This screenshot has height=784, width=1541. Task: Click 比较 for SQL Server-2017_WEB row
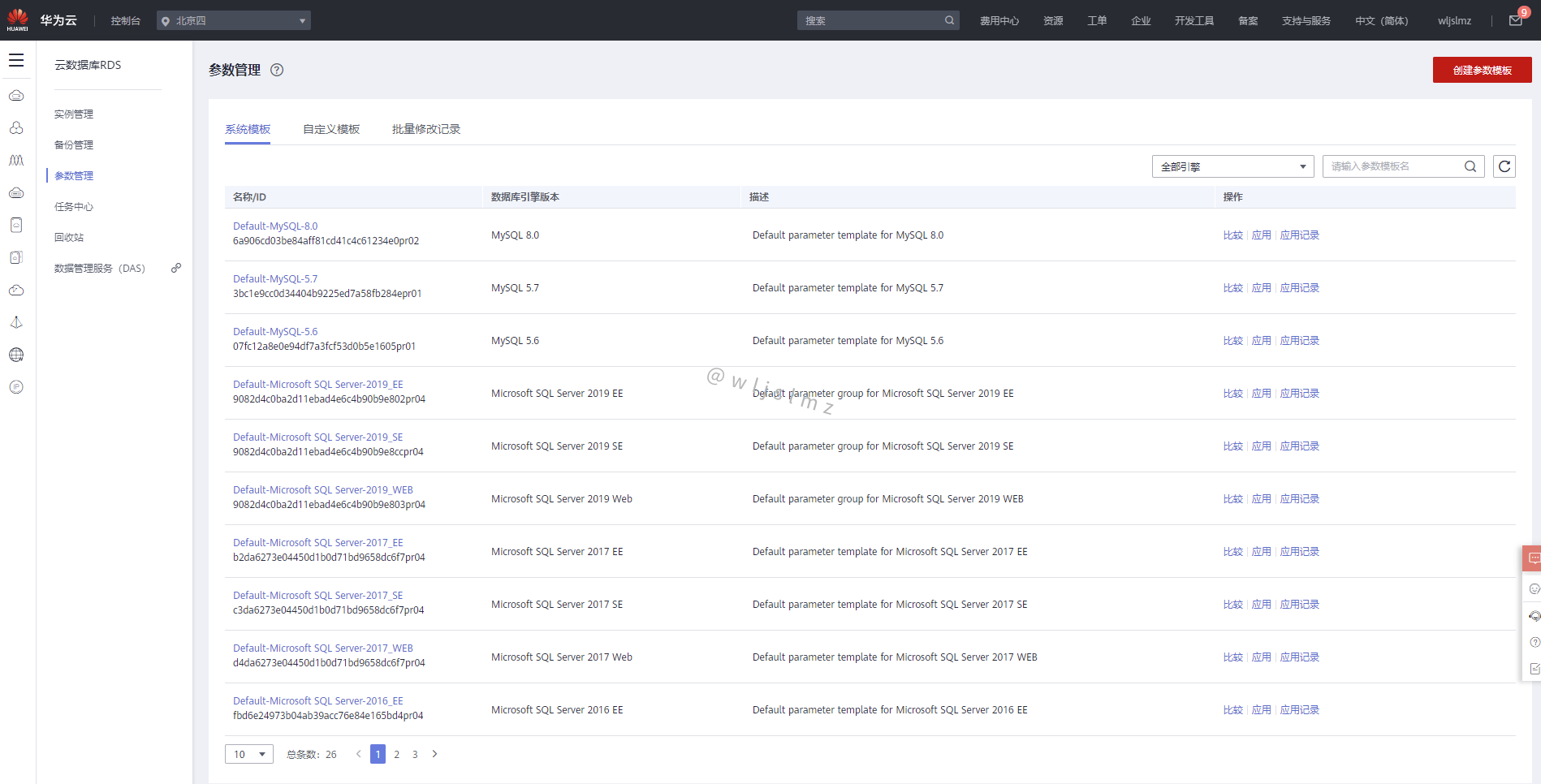coord(1232,657)
